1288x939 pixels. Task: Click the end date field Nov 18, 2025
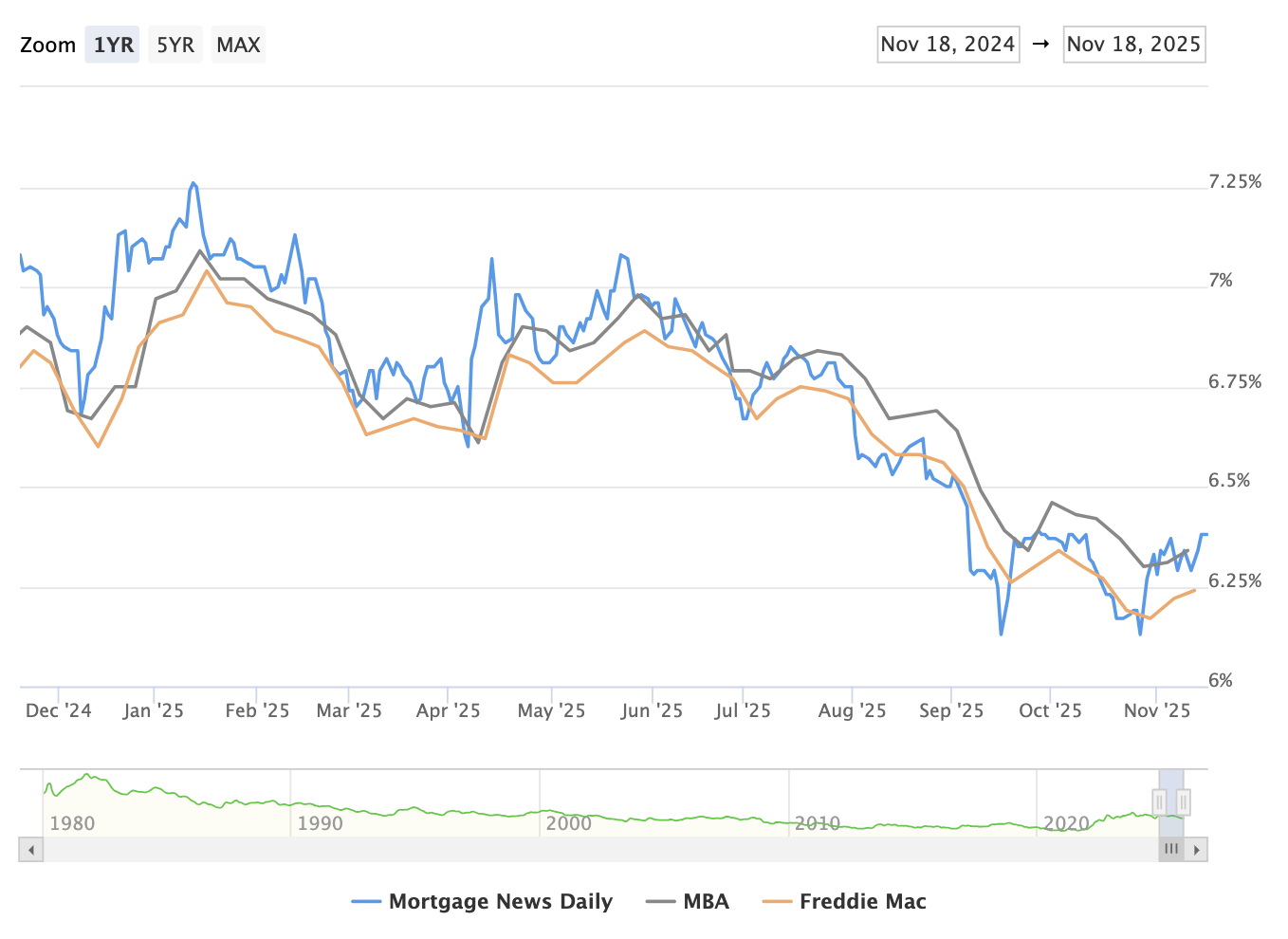[1133, 45]
